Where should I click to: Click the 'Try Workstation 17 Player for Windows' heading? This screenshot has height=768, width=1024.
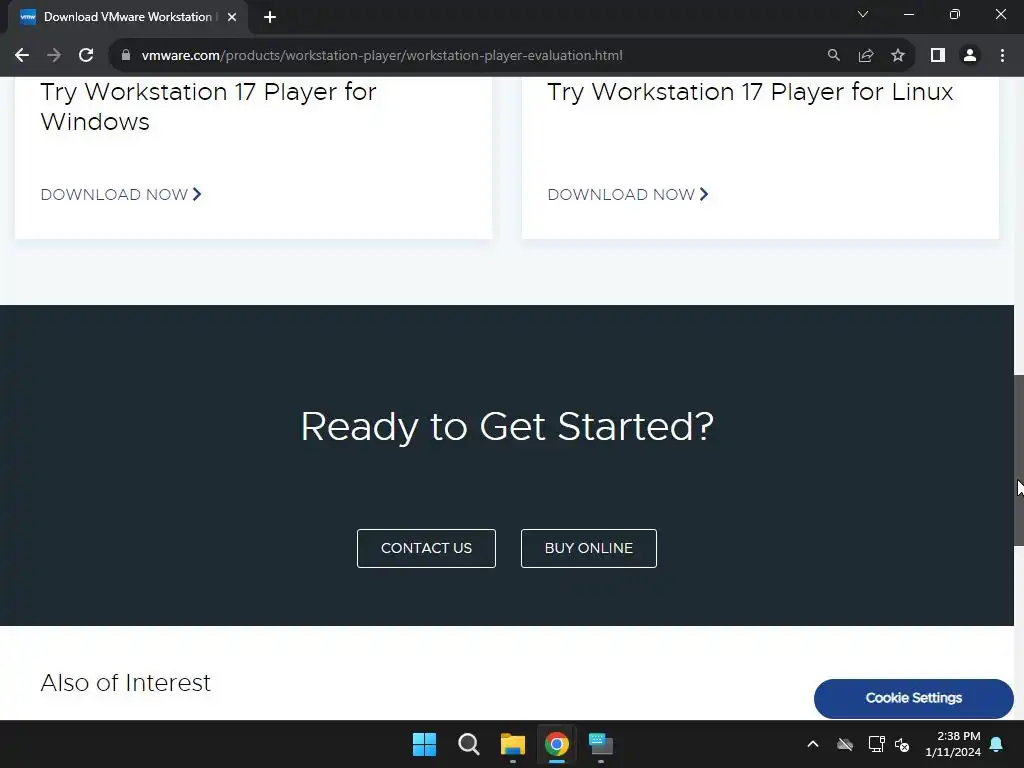pyautogui.click(x=208, y=106)
